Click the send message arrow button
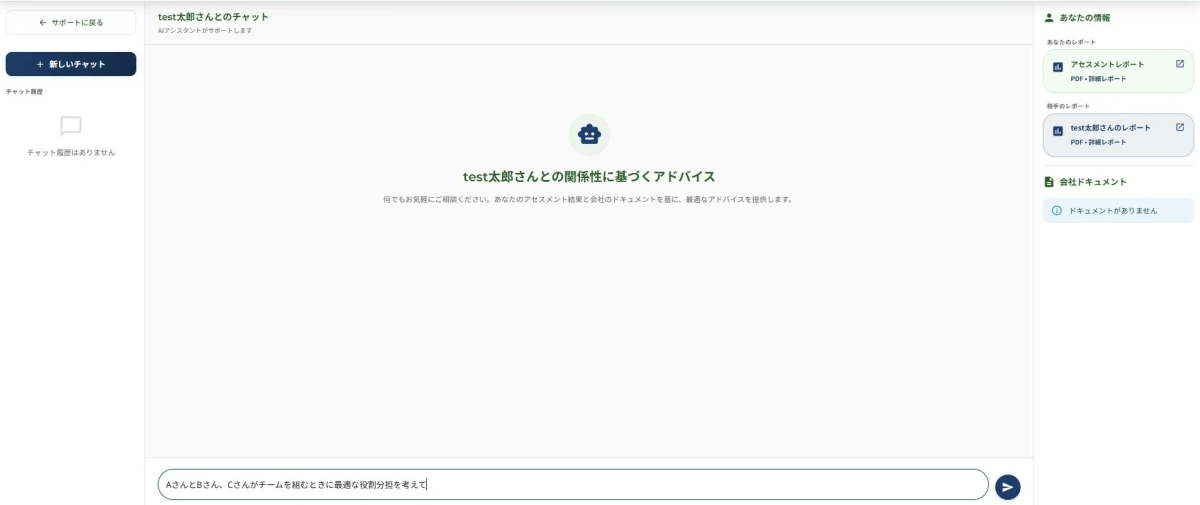The height and width of the screenshot is (505, 1200). click(1008, 487)
